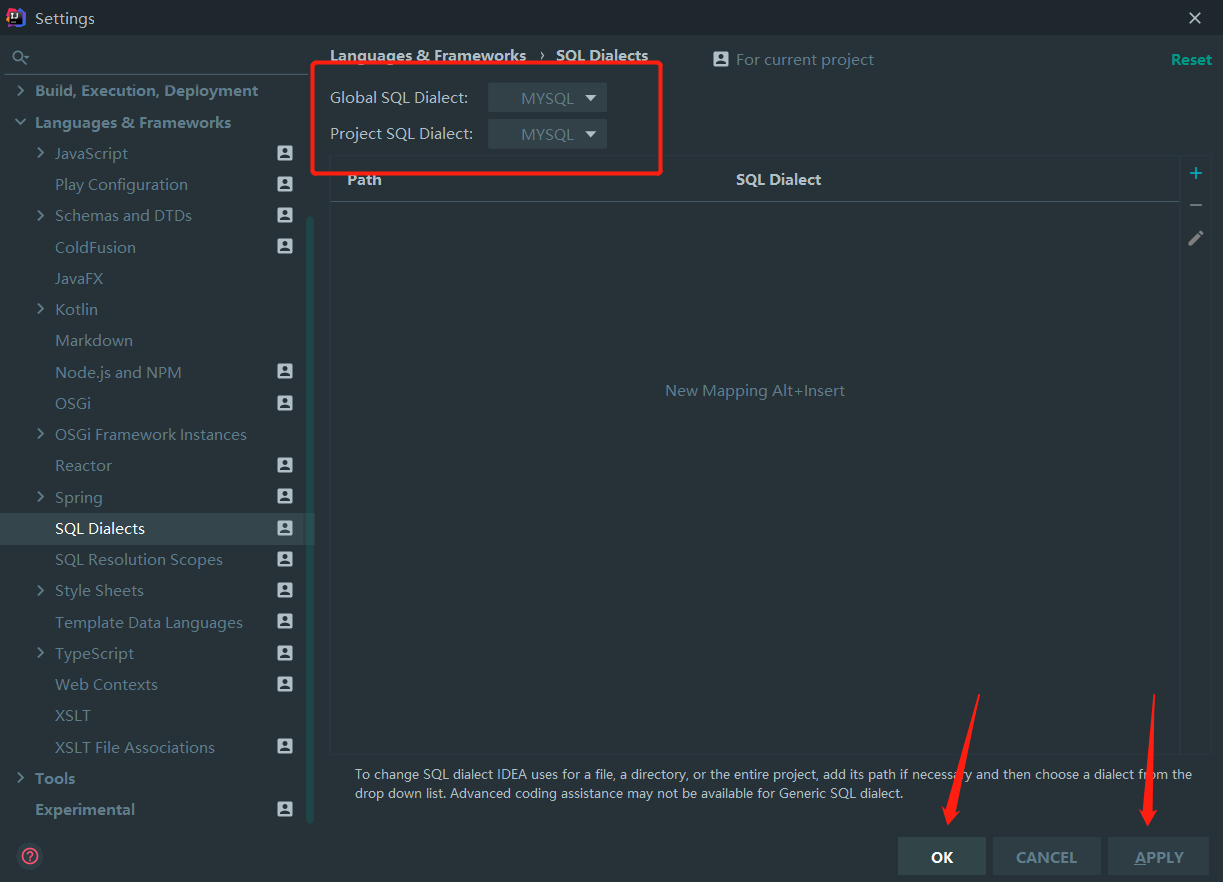Click the Reset link
Image resolution: width=1223 pixels, height=882 pixels.
[x=1191, y=60]
